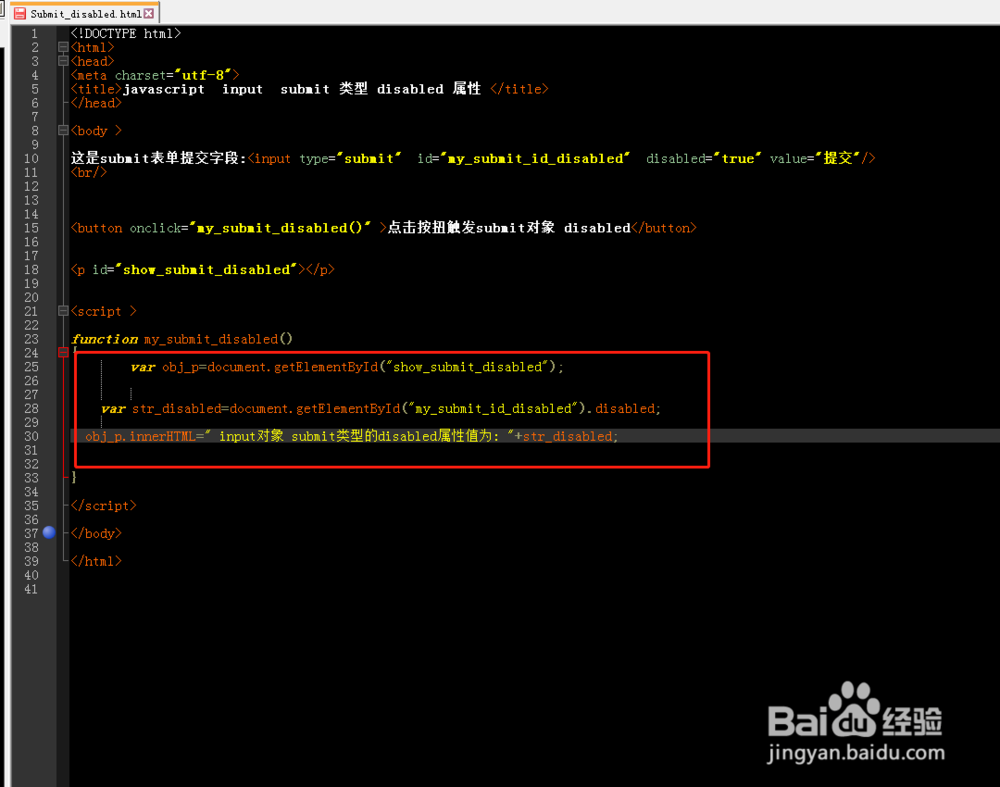Click the red save-state icon on the file tab

pyautogui.click(x=20, y=13)
